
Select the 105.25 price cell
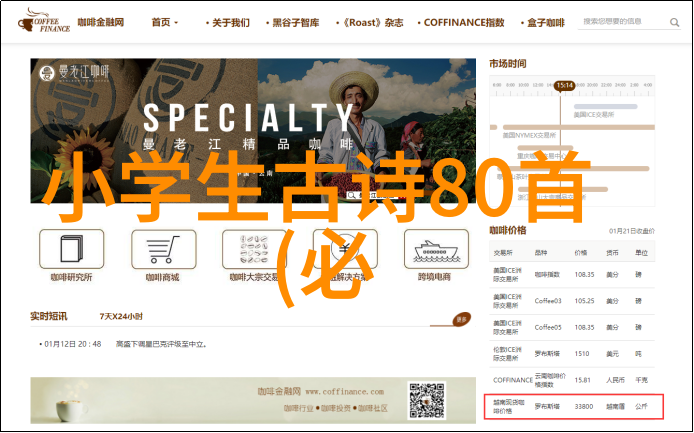pos(584,301)
